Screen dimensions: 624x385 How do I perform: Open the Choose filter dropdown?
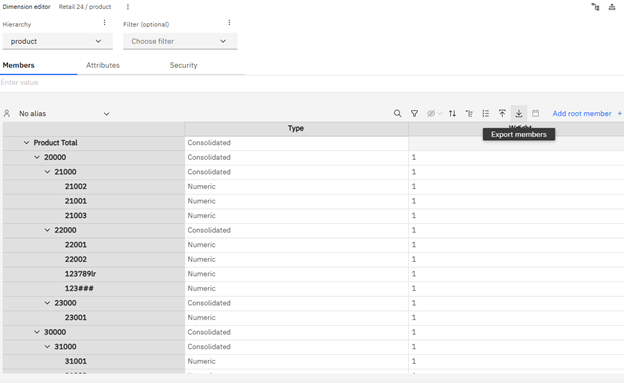pyautogui.click(x=180, y=41)
